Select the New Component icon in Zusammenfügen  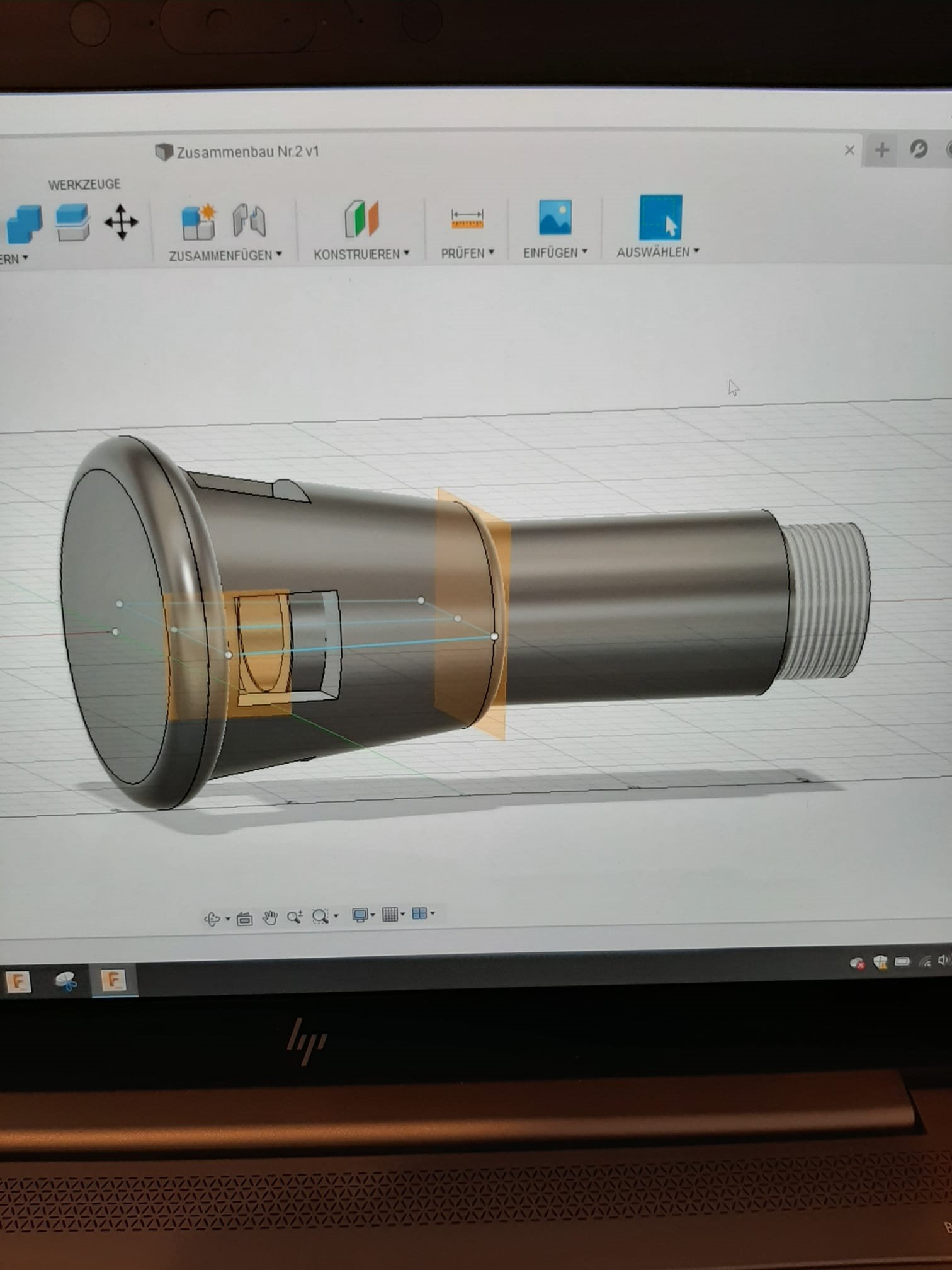point(198,222)
